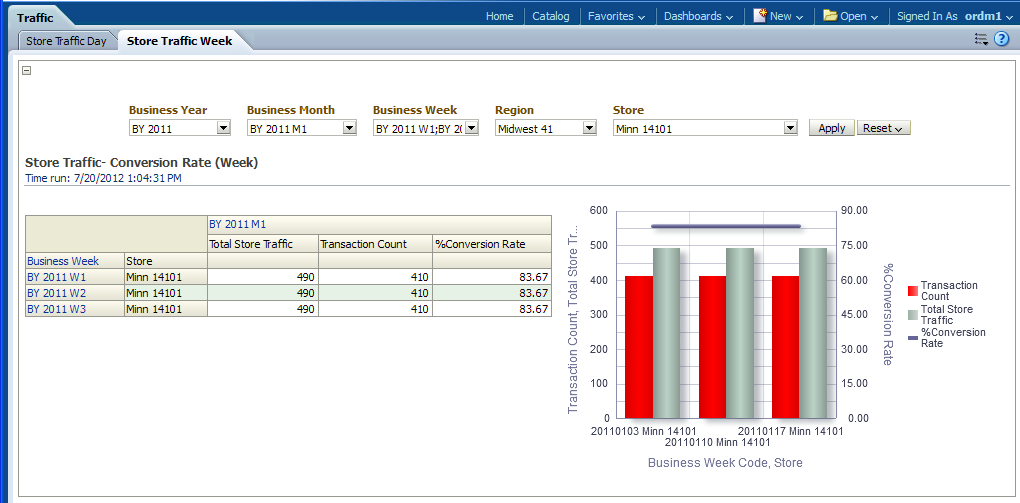Click the Open folder icon

pos(830,16)
